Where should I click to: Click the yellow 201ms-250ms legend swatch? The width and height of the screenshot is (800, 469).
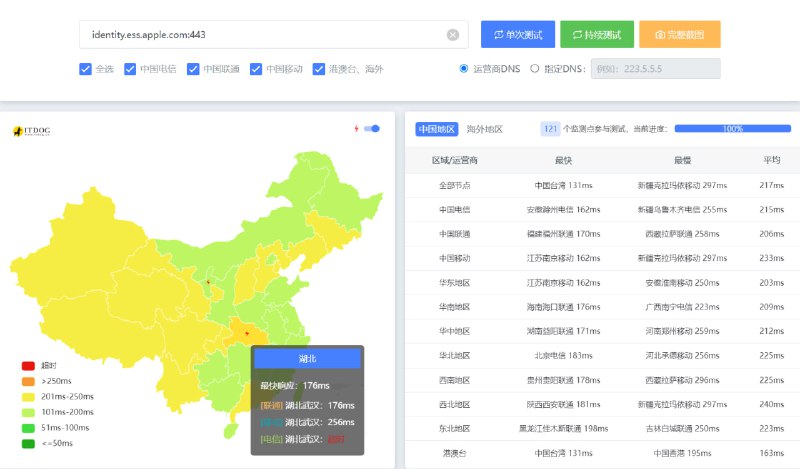coord(28,397)
